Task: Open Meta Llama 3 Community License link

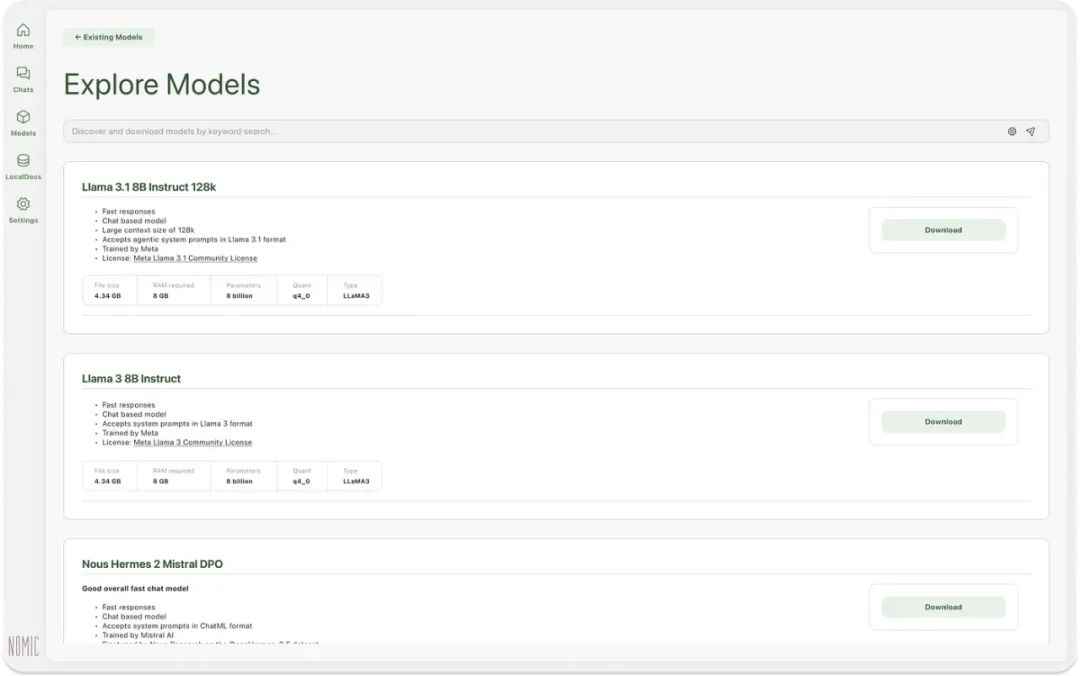Action: click(x=192, y=442)
